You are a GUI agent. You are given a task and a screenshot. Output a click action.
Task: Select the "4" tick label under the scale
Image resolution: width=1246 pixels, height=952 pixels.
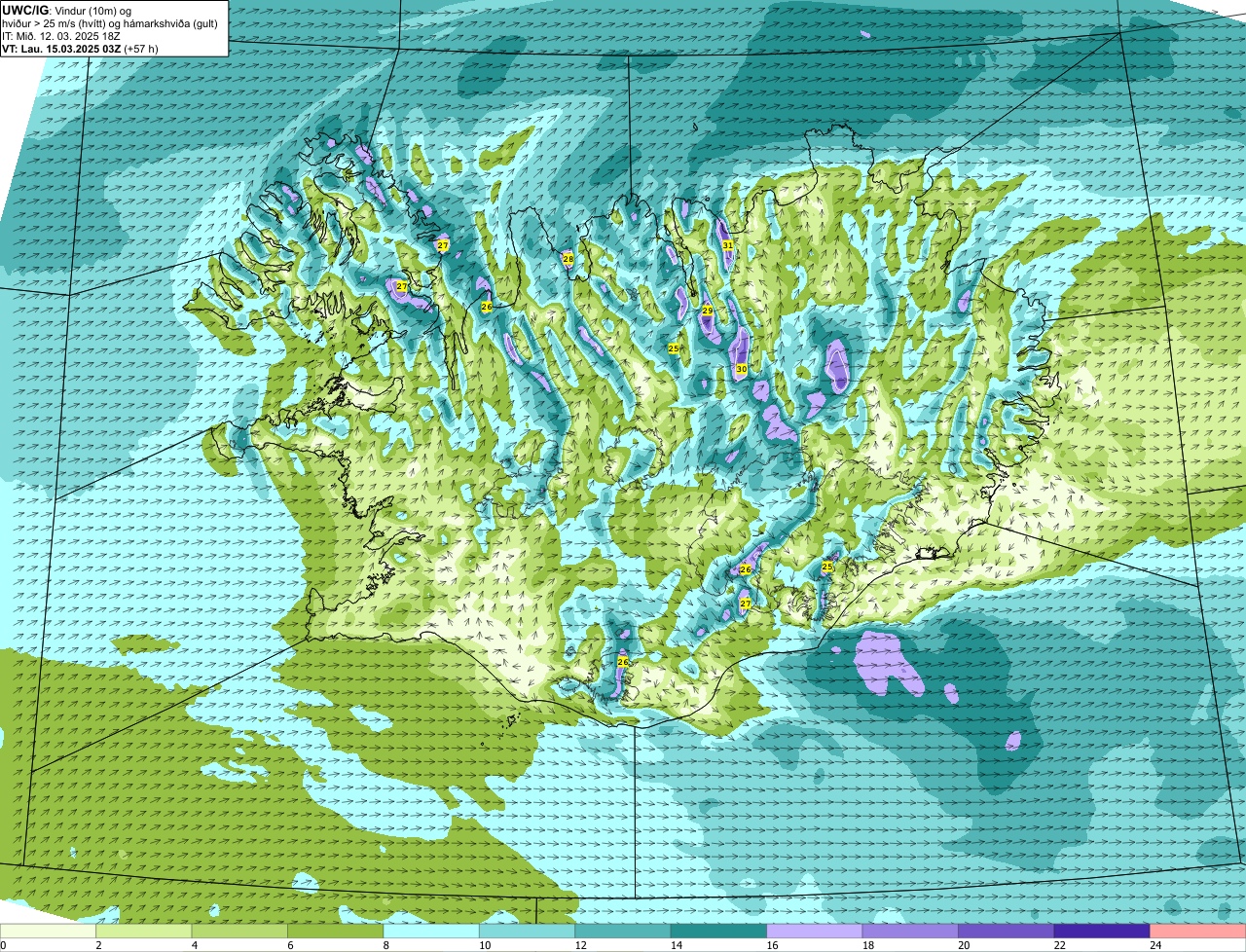[x=194, y=945]
